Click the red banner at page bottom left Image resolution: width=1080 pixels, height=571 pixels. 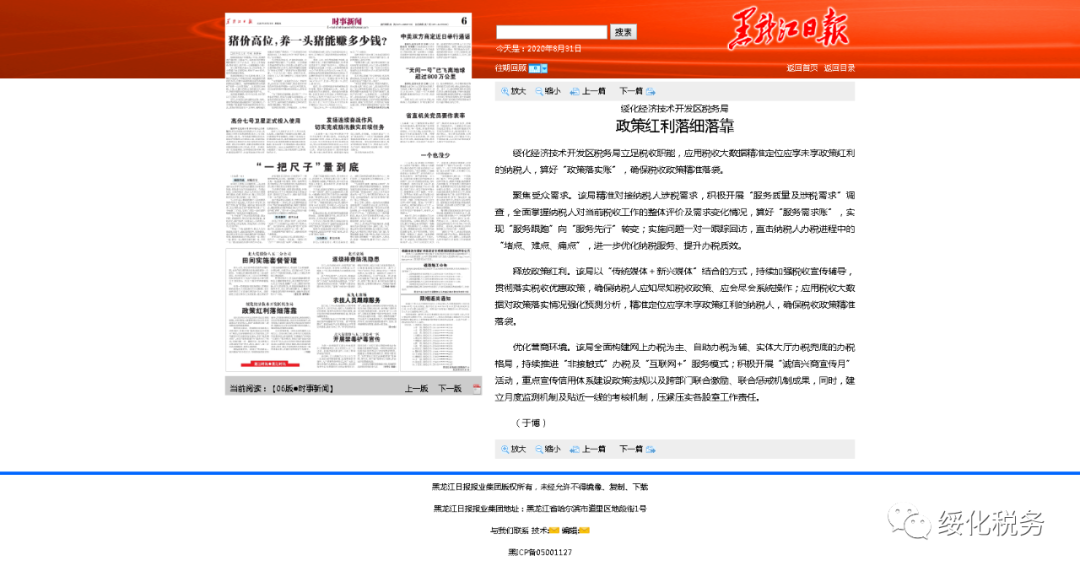tap(269, 363)
